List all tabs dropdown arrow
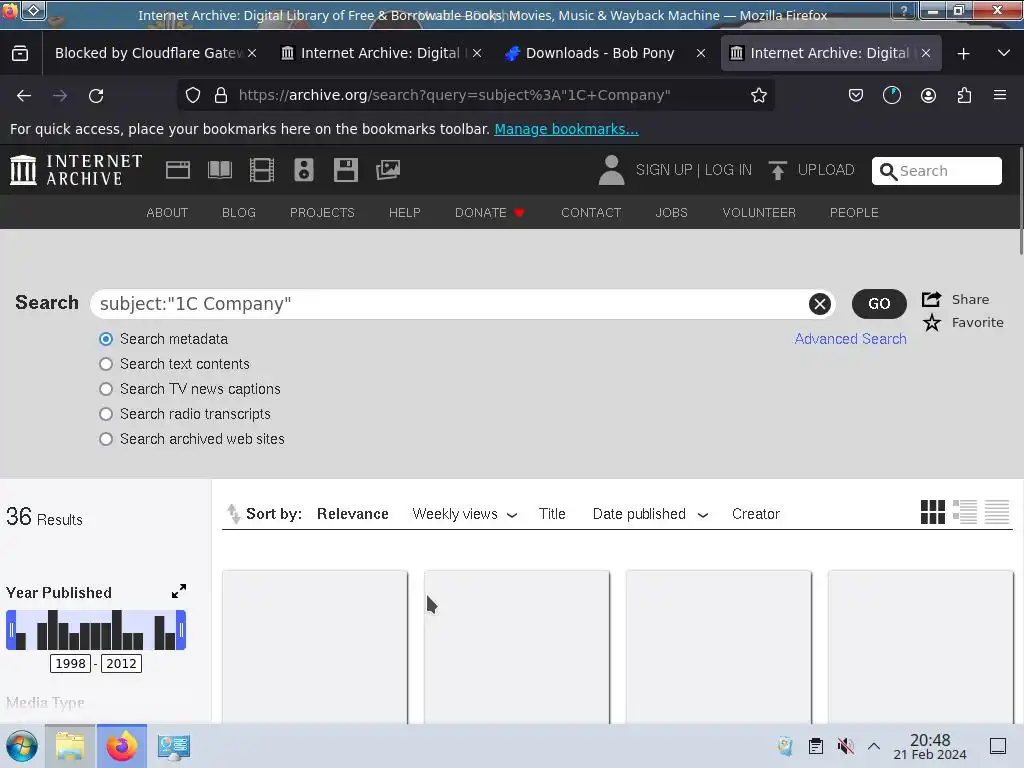Screen dimensions: 1024x768 click(1003, 53)
